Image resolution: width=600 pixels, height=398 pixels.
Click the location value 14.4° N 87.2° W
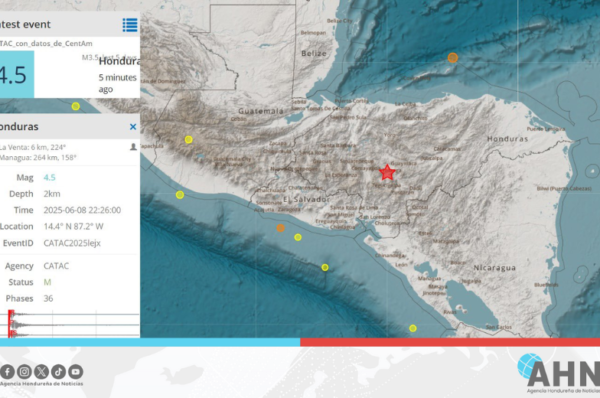point(73,227)
